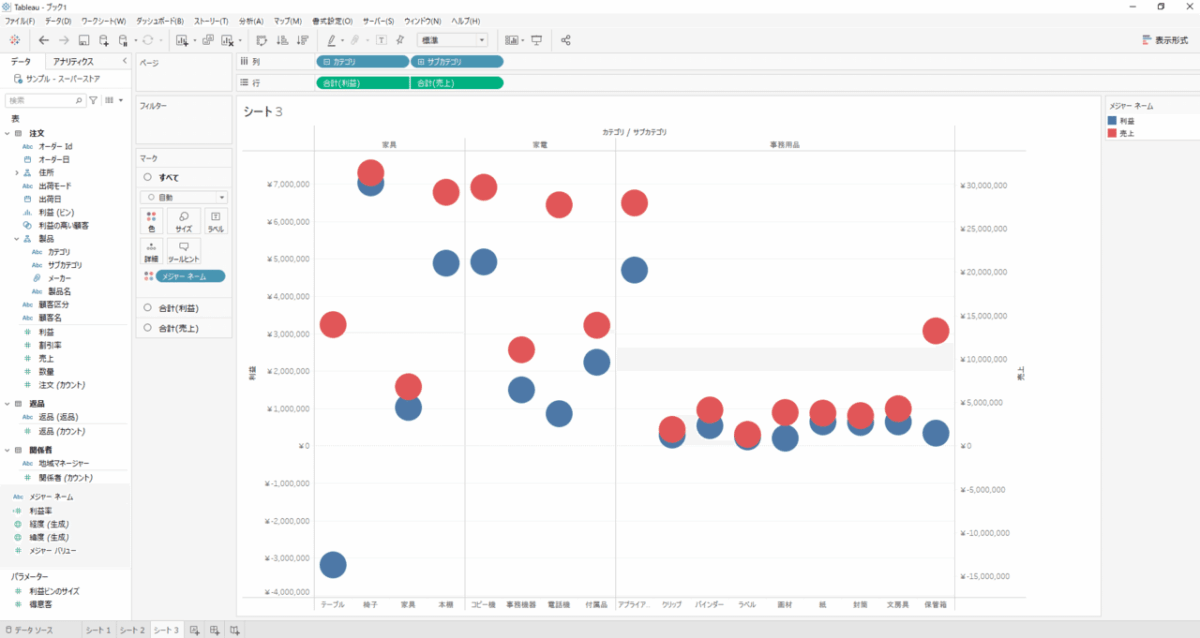Click the Swap rows and columns icon

coord(261,40)
